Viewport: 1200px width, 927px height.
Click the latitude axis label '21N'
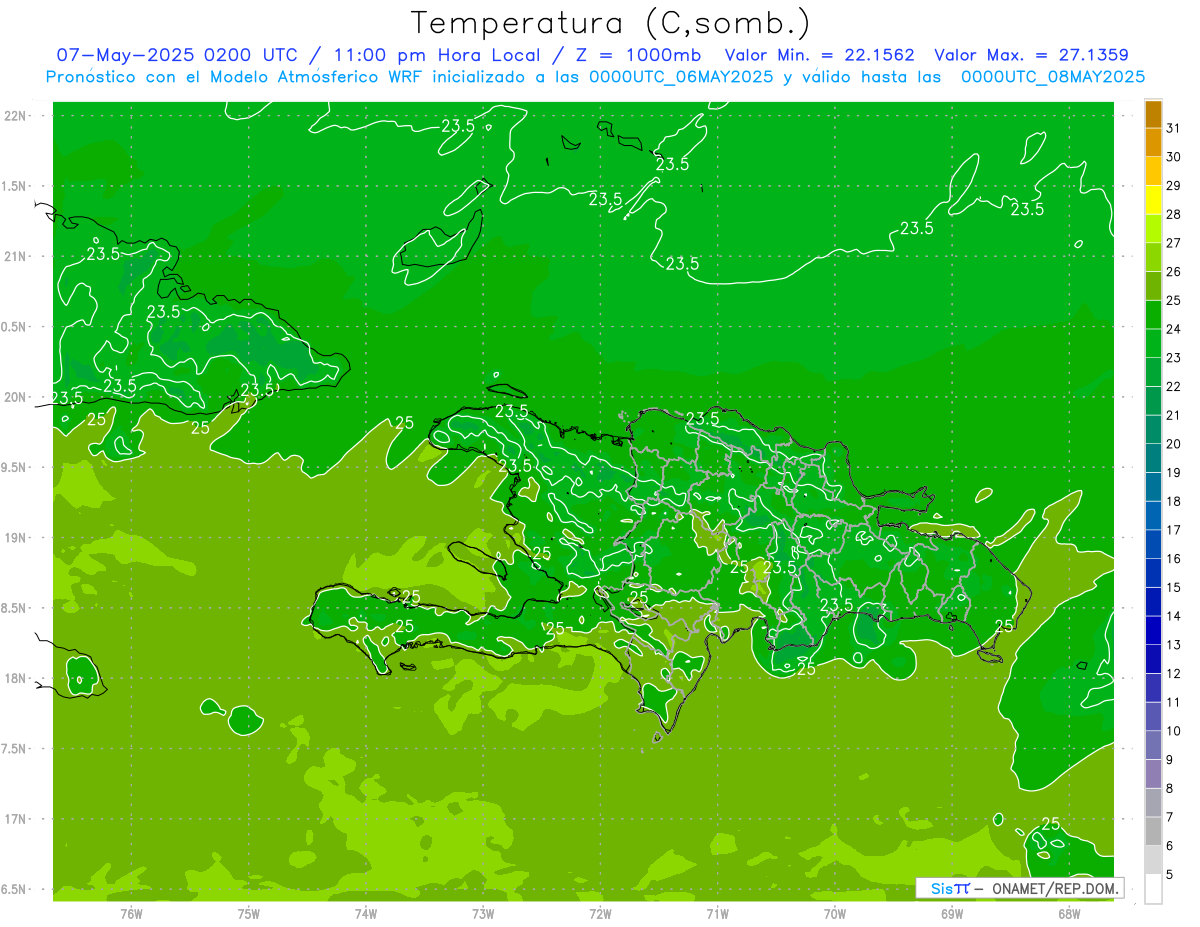point(15,256)
